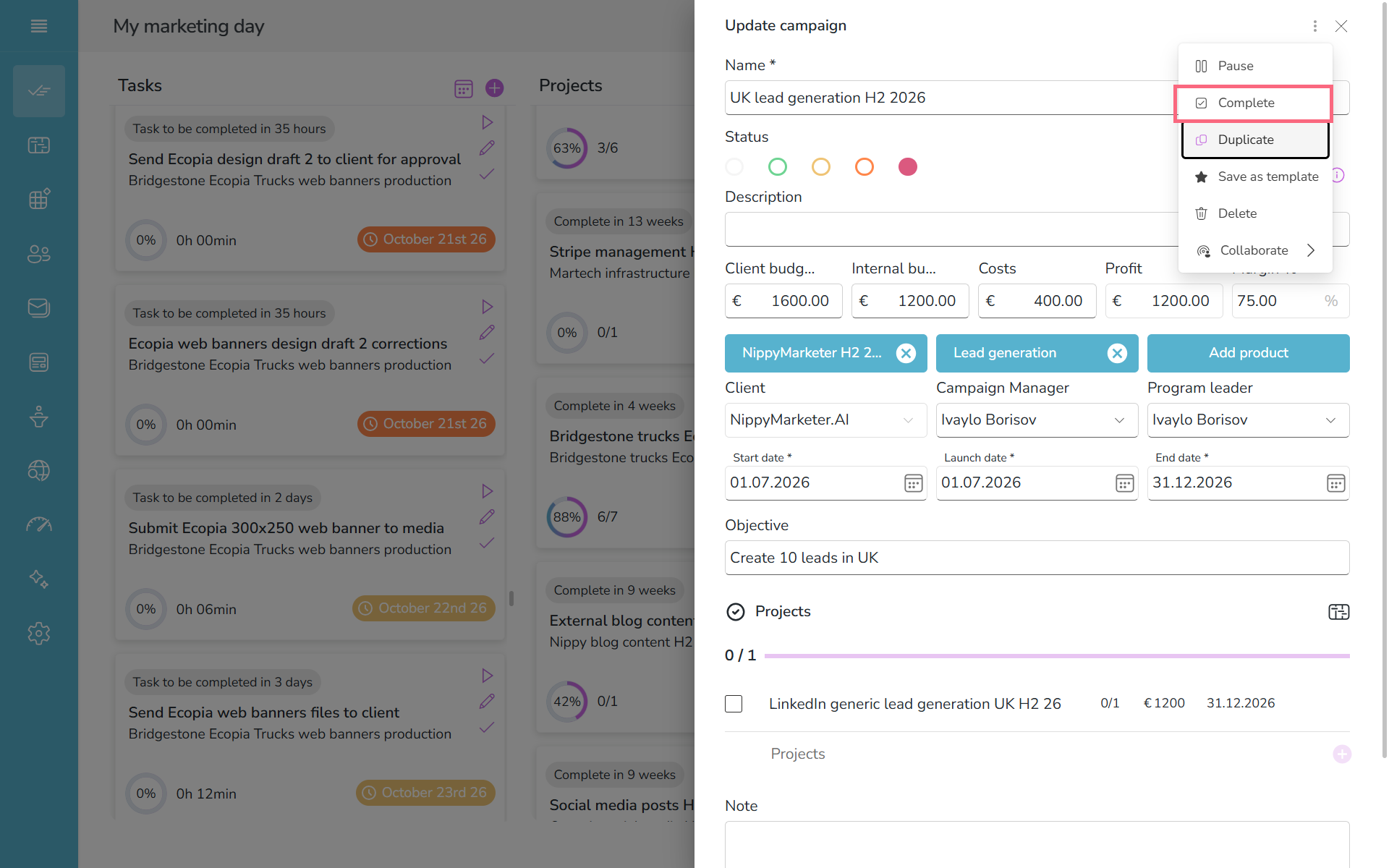Open the globe sidebar icon
This screenshot has width=1389, height=868.
[x=39, y=471]
